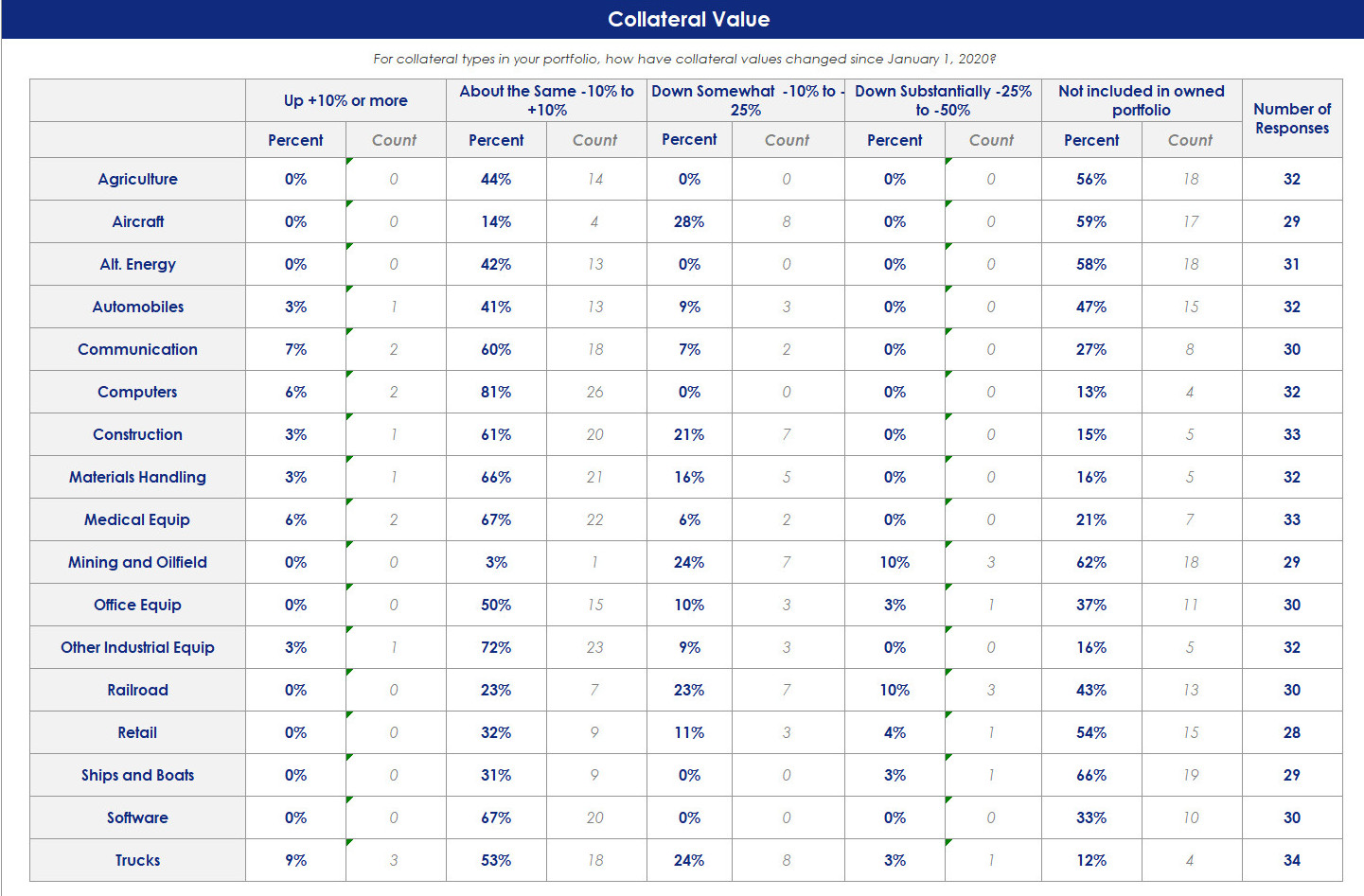Image resolution: width=1364 pixels, height=896 pixels.
Task: Select Aircraft 'About the Same' 14% cell
Action: tap(496, 221)
